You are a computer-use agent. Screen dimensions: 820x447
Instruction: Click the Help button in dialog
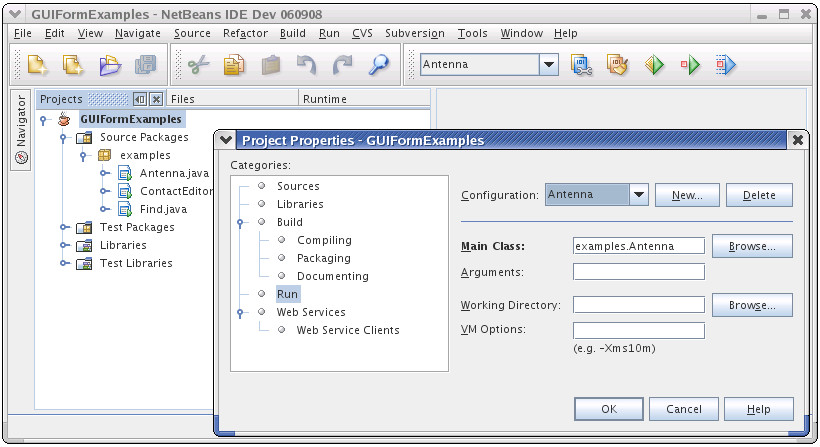pos(758,409)
